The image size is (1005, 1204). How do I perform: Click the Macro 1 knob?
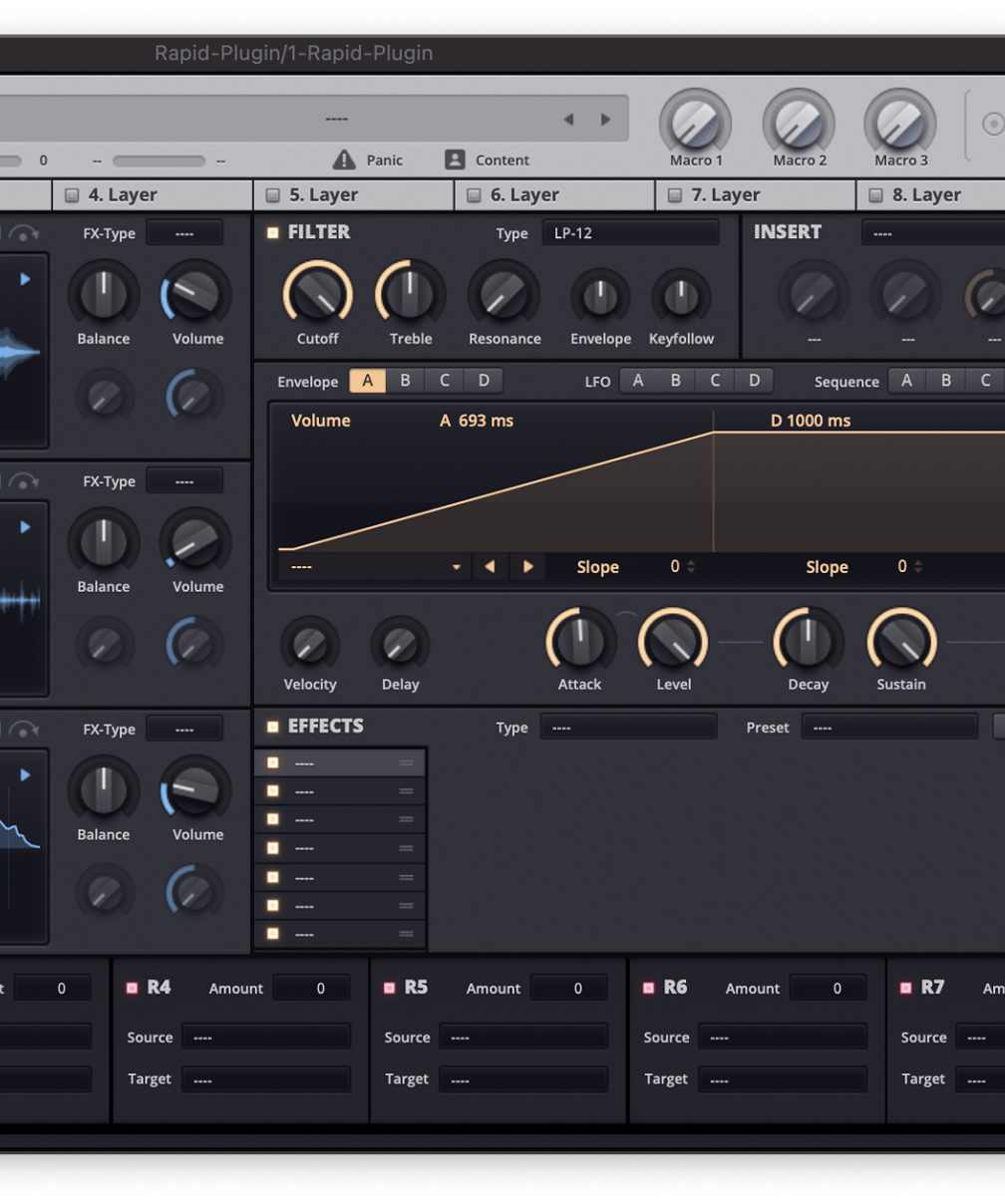click(696, 124)
